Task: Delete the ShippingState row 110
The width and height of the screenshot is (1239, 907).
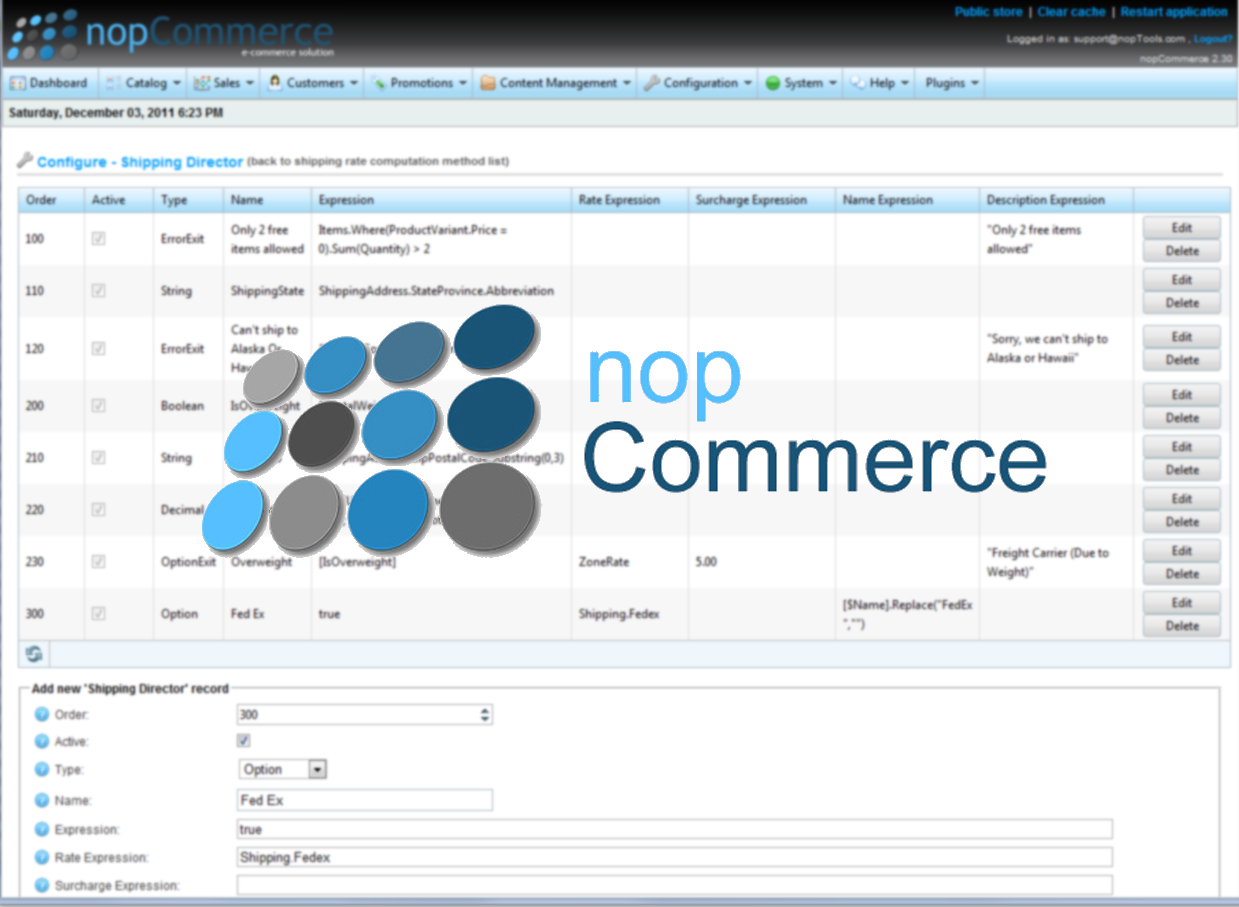Action: click(x=1182, y=303)
